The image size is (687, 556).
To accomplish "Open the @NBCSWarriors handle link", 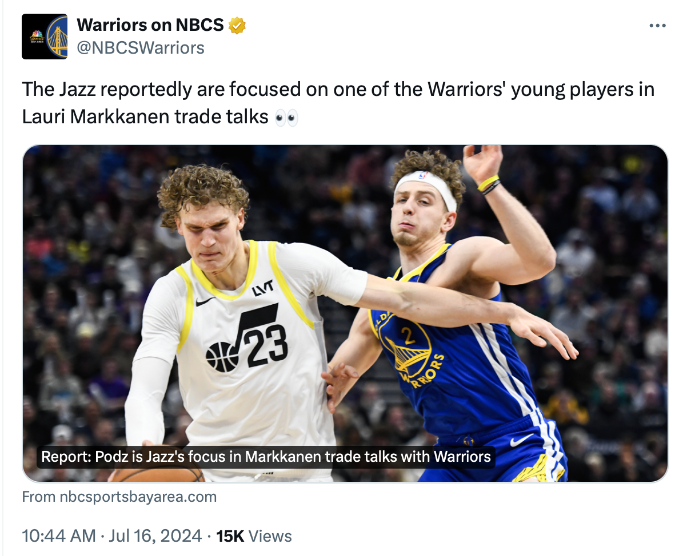I will tap(140, 48).
